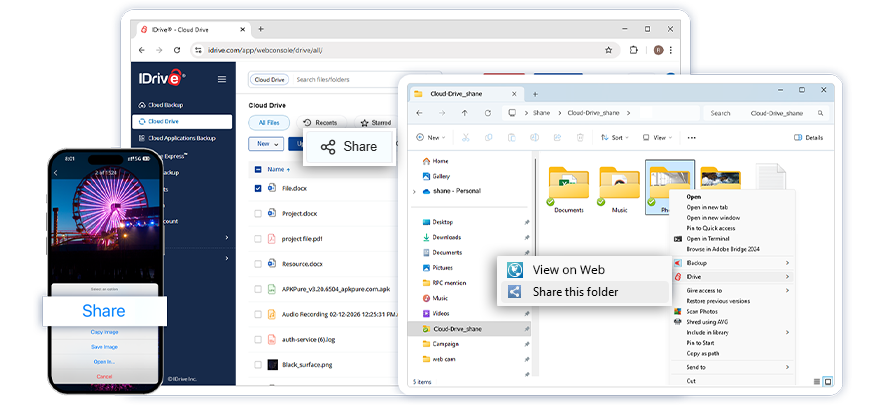Viewport: 876px width, 405px height.
Task: Open the New dropdown in IDrive Cloud Drive
Action: [266, 144]
